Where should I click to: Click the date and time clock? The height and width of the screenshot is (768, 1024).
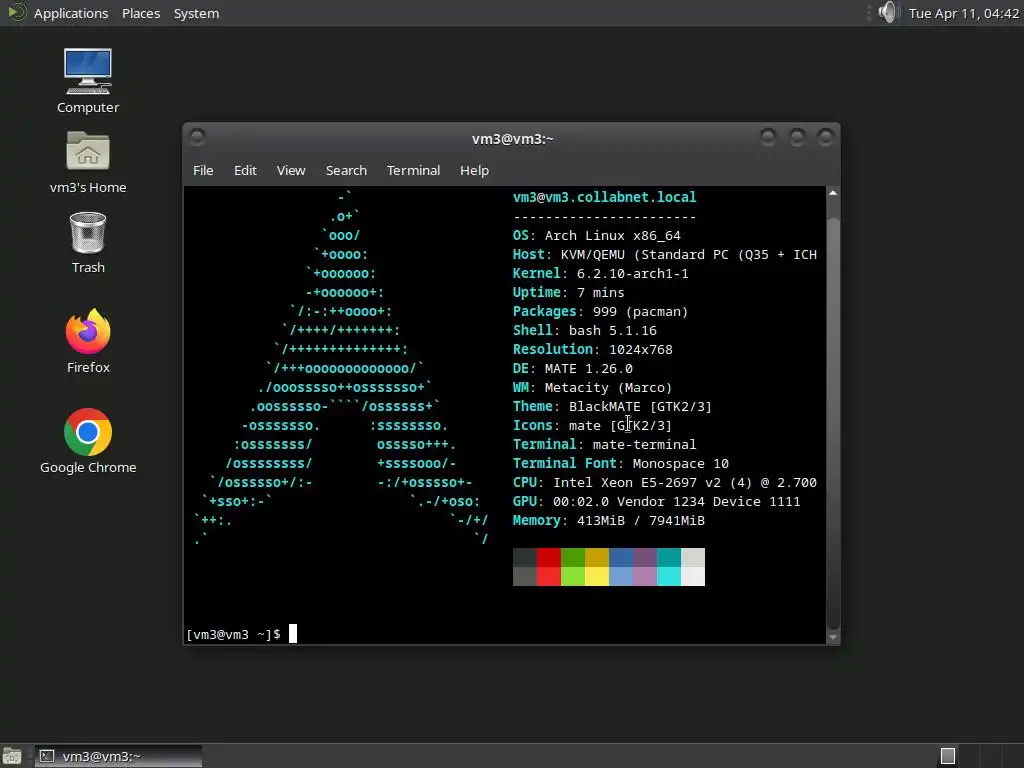(963, 13)
